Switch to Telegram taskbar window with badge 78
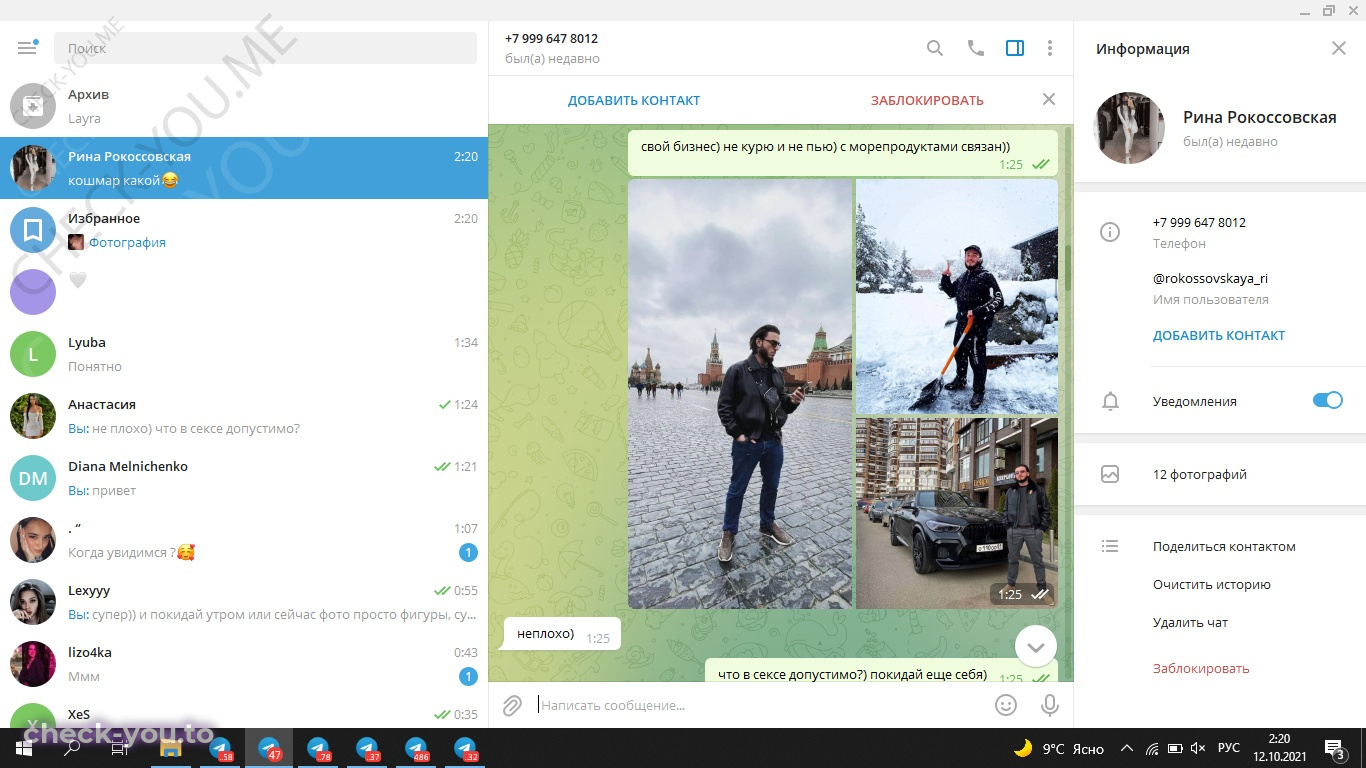This screenshot has width=1366, height=768. click(318, 748)
